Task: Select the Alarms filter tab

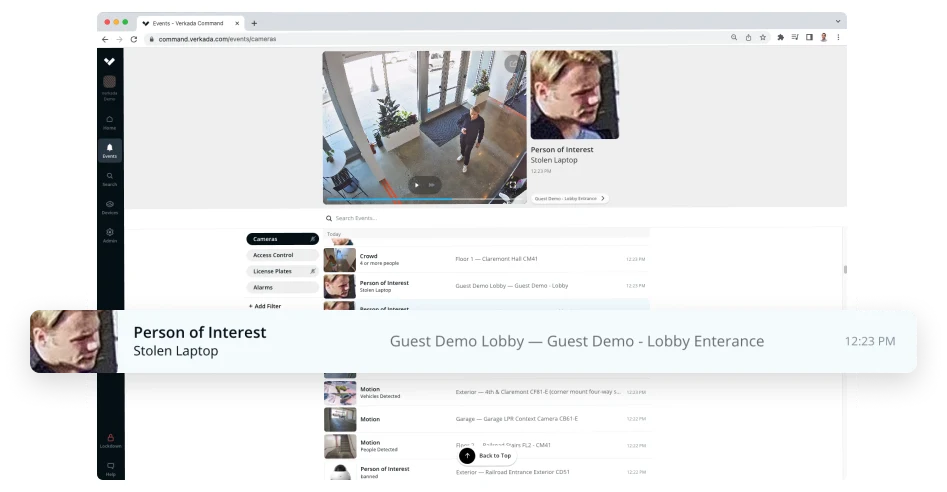Action: click(x=282, y=288)
